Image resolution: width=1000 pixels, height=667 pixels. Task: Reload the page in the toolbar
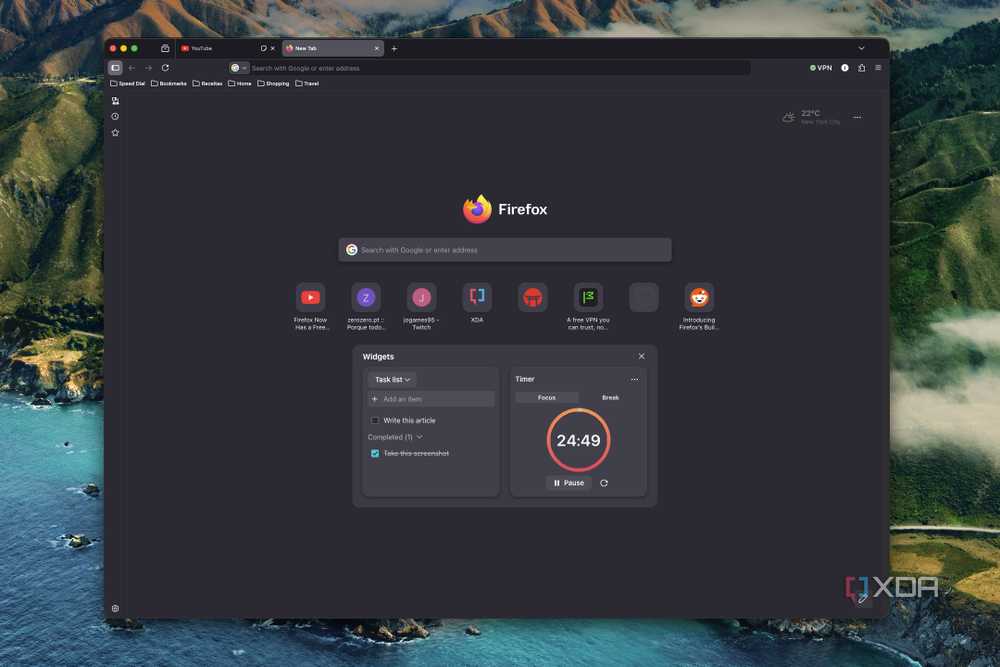(x=165, y=68)
